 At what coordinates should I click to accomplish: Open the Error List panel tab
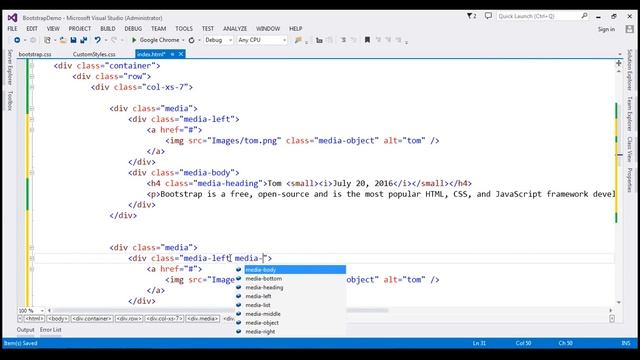coord(51,329)
